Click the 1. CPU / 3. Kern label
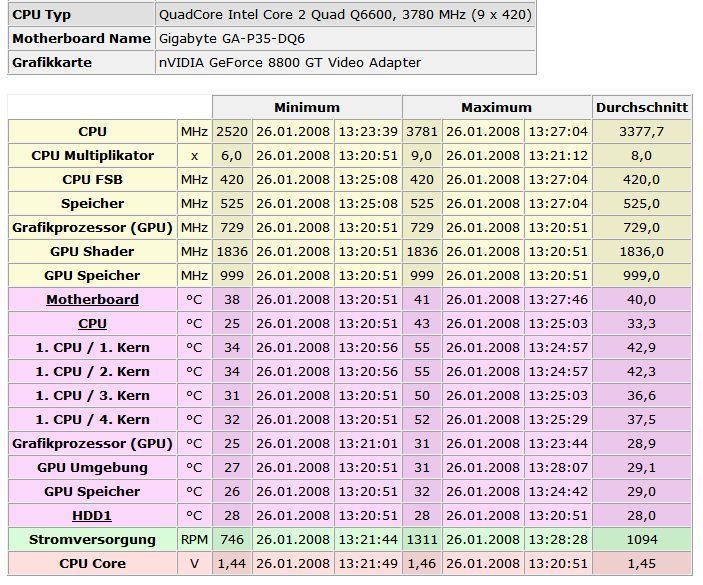The height and width of the screenshot is (585, 703). (92, 395)
